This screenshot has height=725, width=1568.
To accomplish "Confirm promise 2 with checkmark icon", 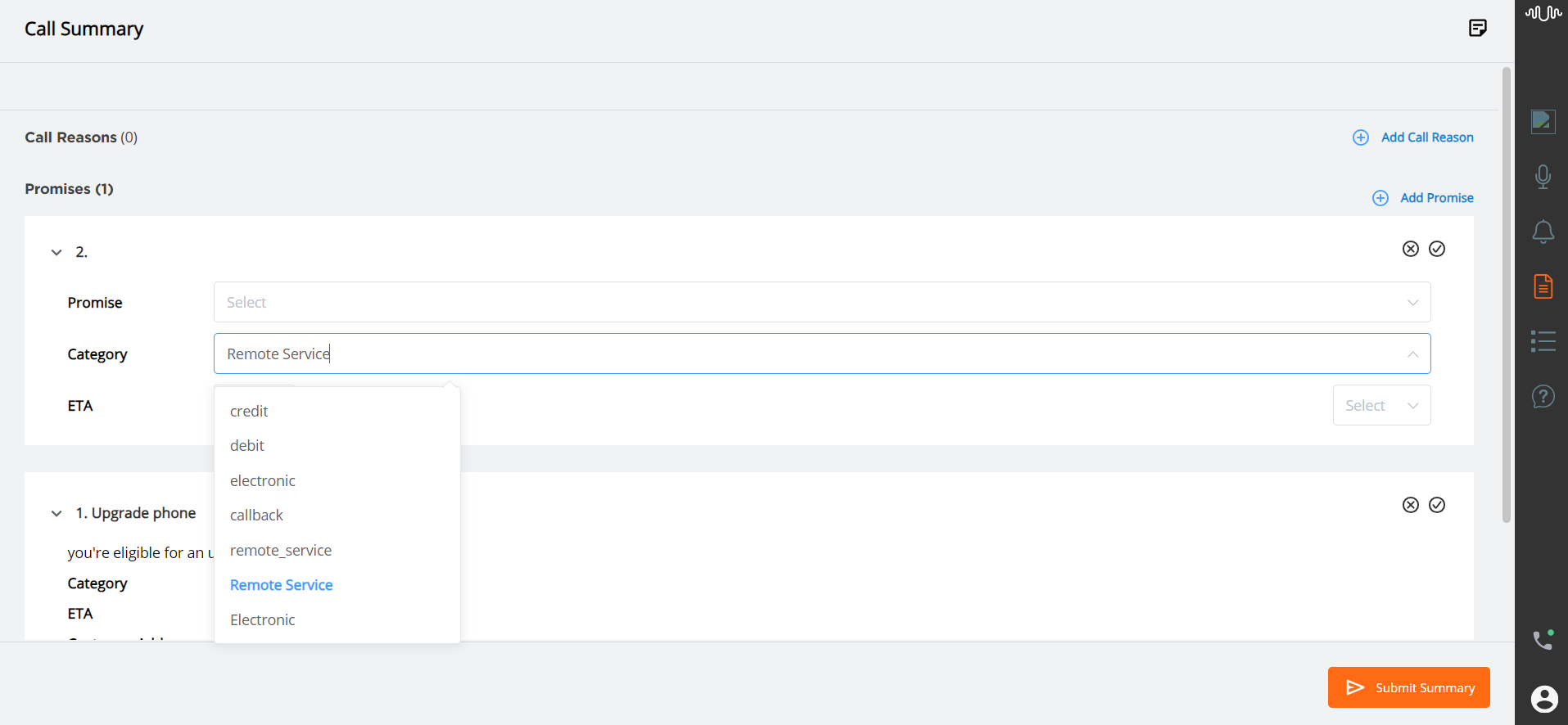I will pos(1437,249).
